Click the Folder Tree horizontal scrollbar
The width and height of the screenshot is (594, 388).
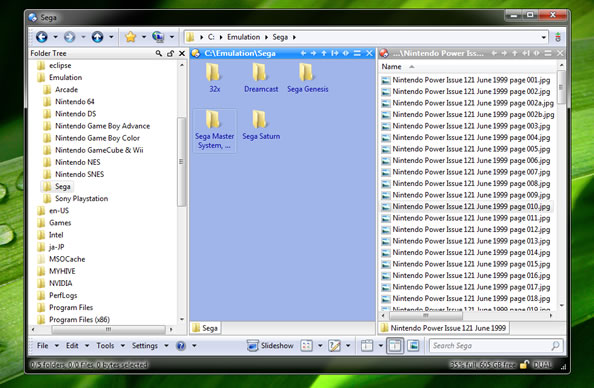tap(108, 330)
